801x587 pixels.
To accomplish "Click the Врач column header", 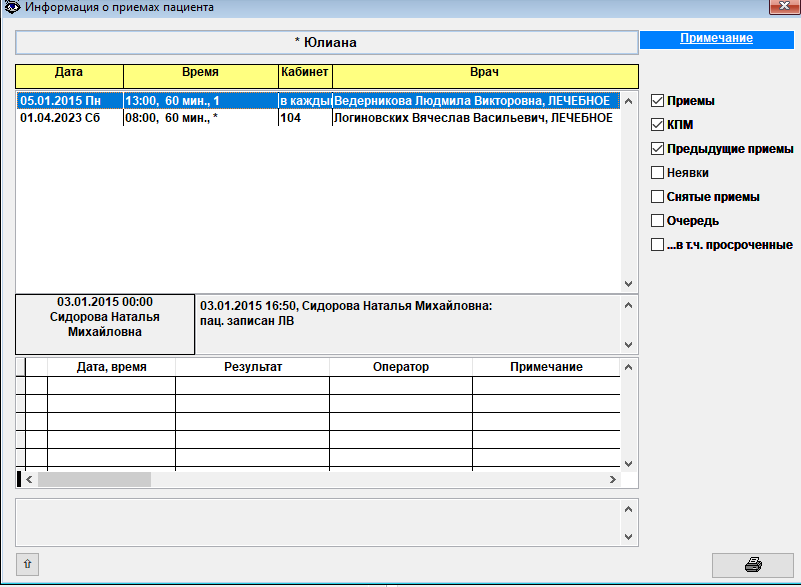I will (x=484, y=75).
